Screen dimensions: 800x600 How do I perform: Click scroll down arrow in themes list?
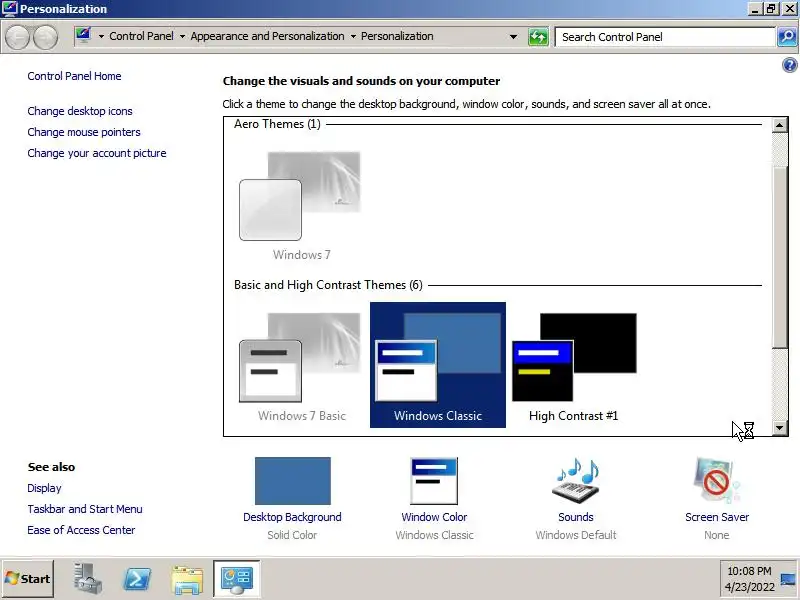point(780,428)
